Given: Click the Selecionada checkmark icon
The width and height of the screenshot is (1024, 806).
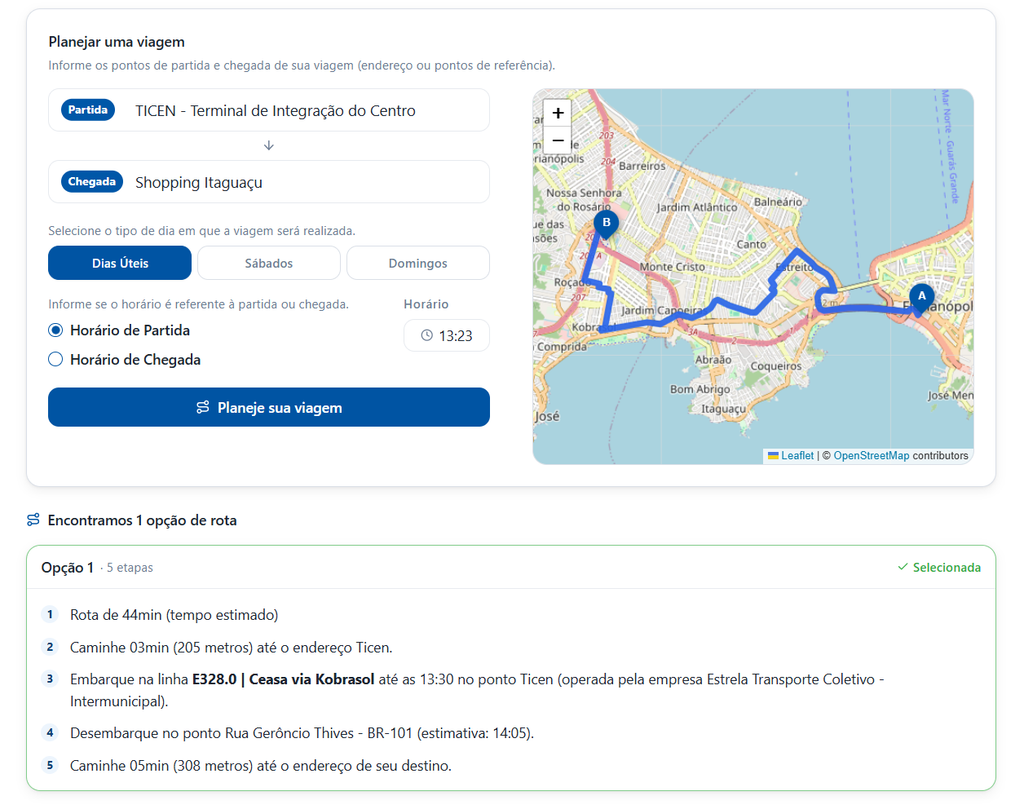Looking at the screenshot, I should 903,567.
